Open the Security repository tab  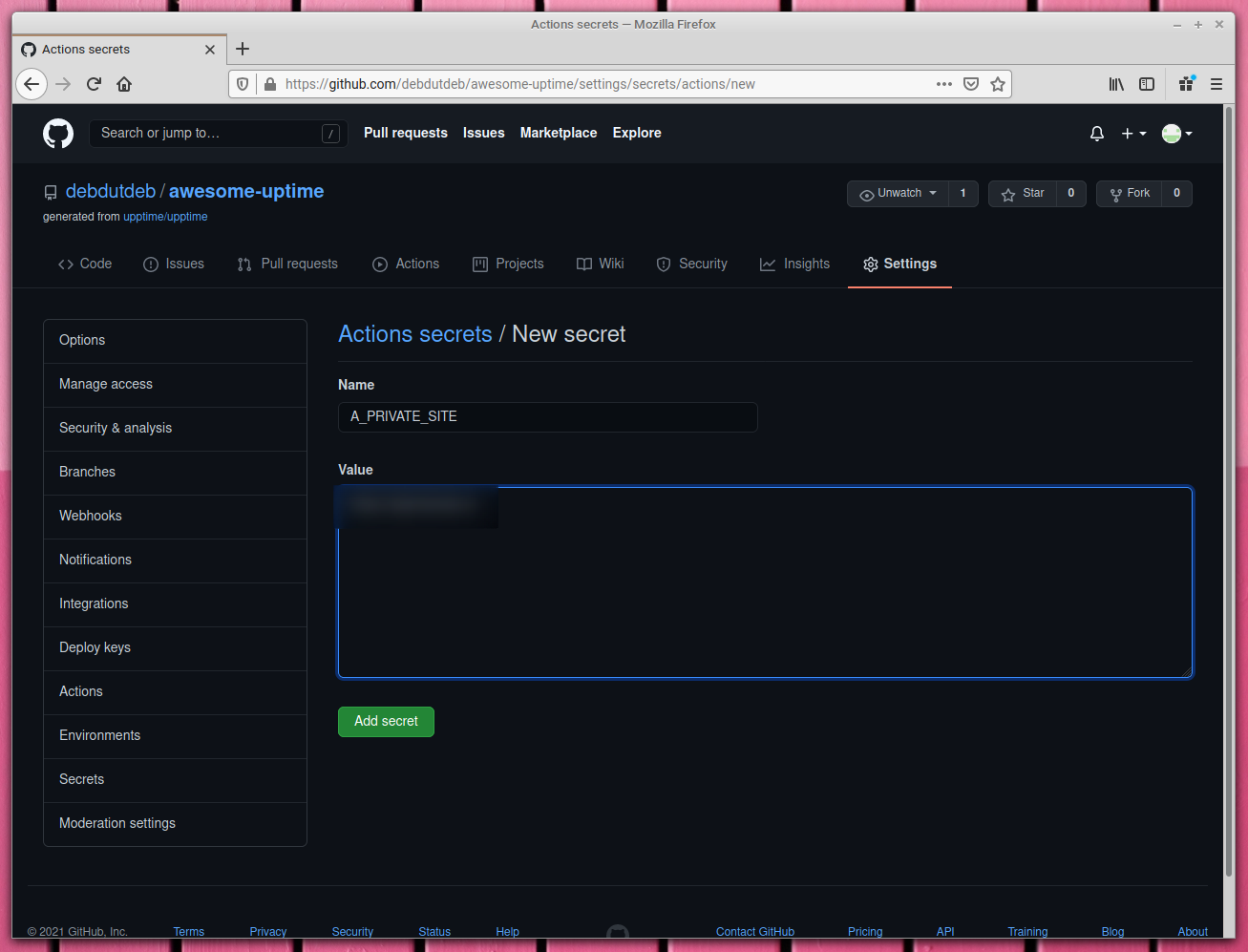(692, 264)
